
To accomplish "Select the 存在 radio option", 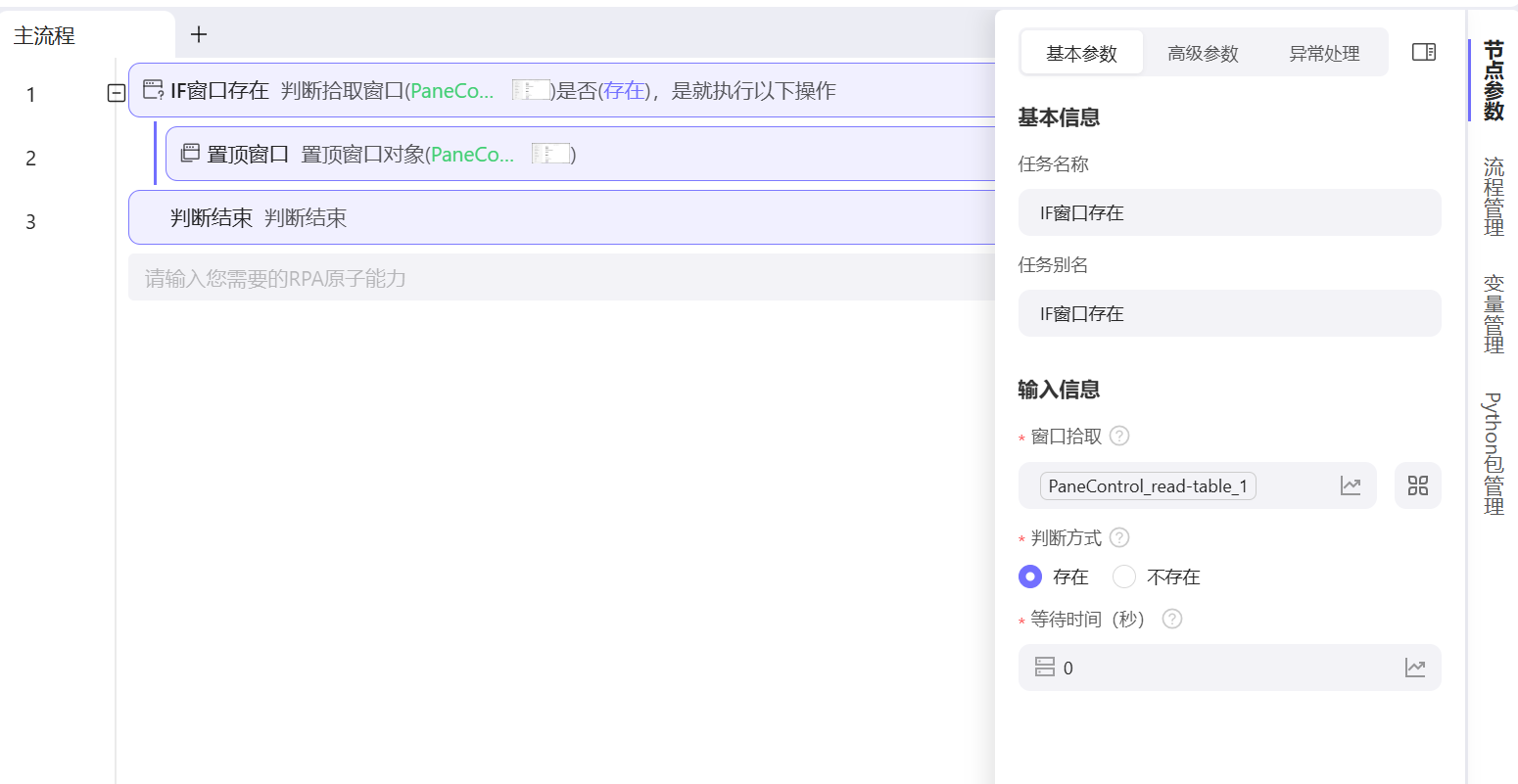I will (x=1030, y=576).
